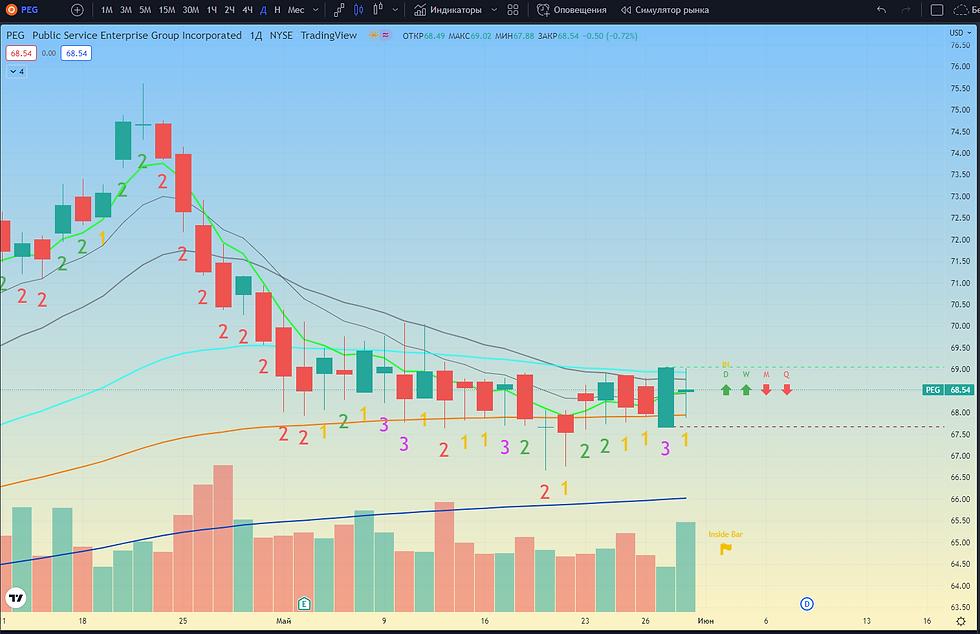Viewport: 980px width, 634px height.
Task: Select the hollow candles chart type icon
Action: (378, 10)
